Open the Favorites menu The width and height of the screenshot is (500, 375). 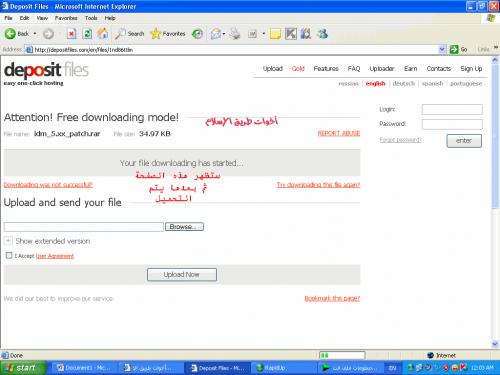(x=66, y=18)
